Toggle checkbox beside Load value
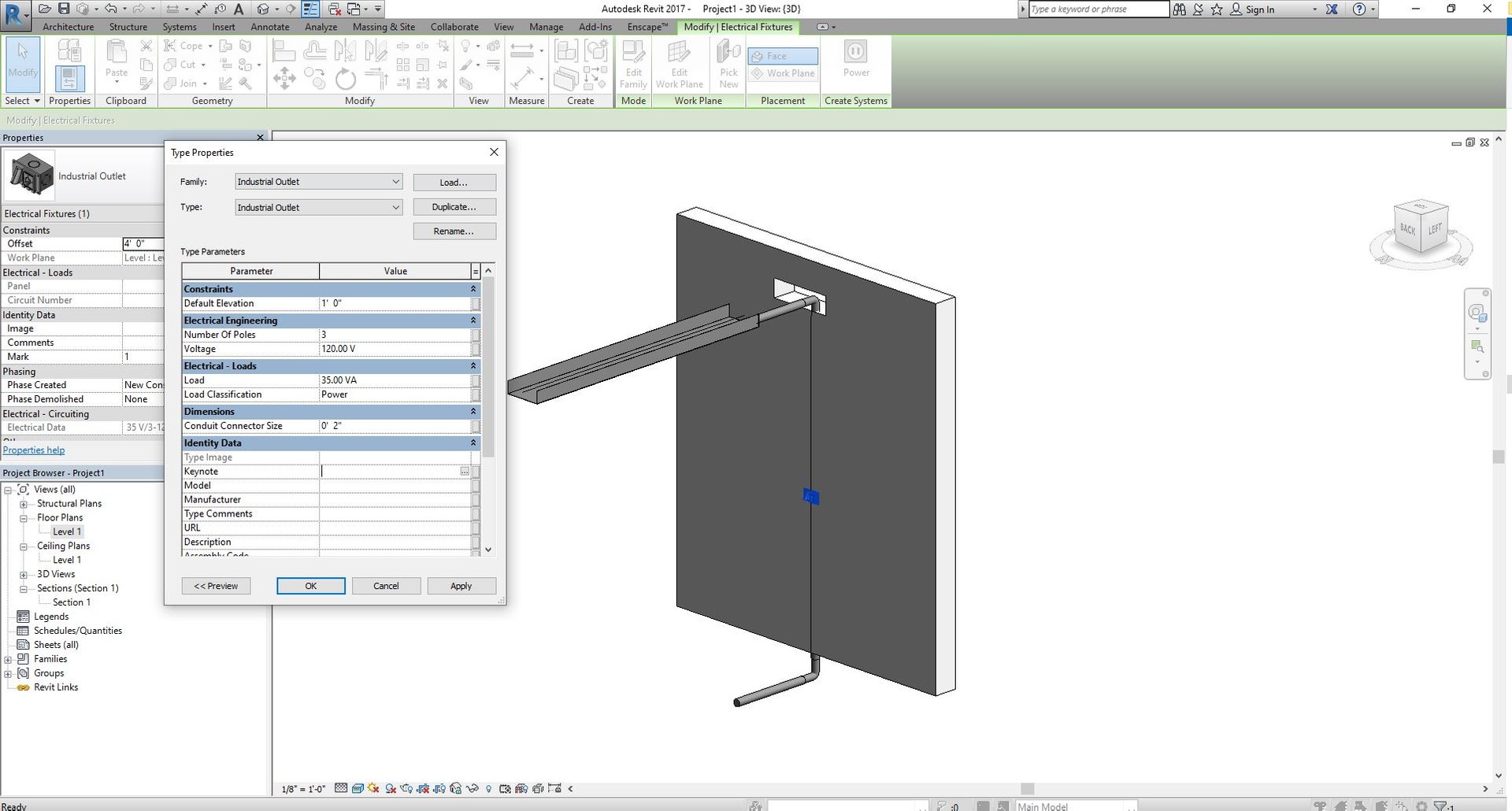 [x=476, y=380]
